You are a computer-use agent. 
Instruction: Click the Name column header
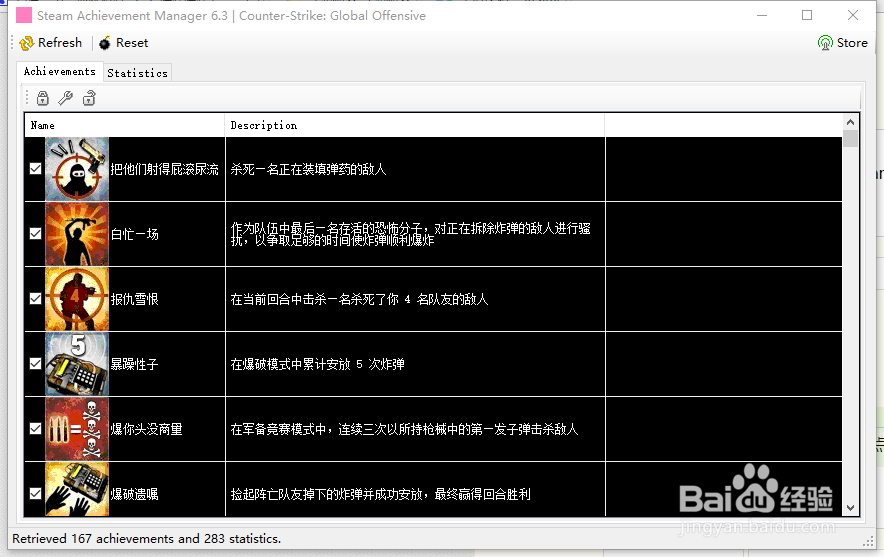pyautogui.click(x=125, y=125)
